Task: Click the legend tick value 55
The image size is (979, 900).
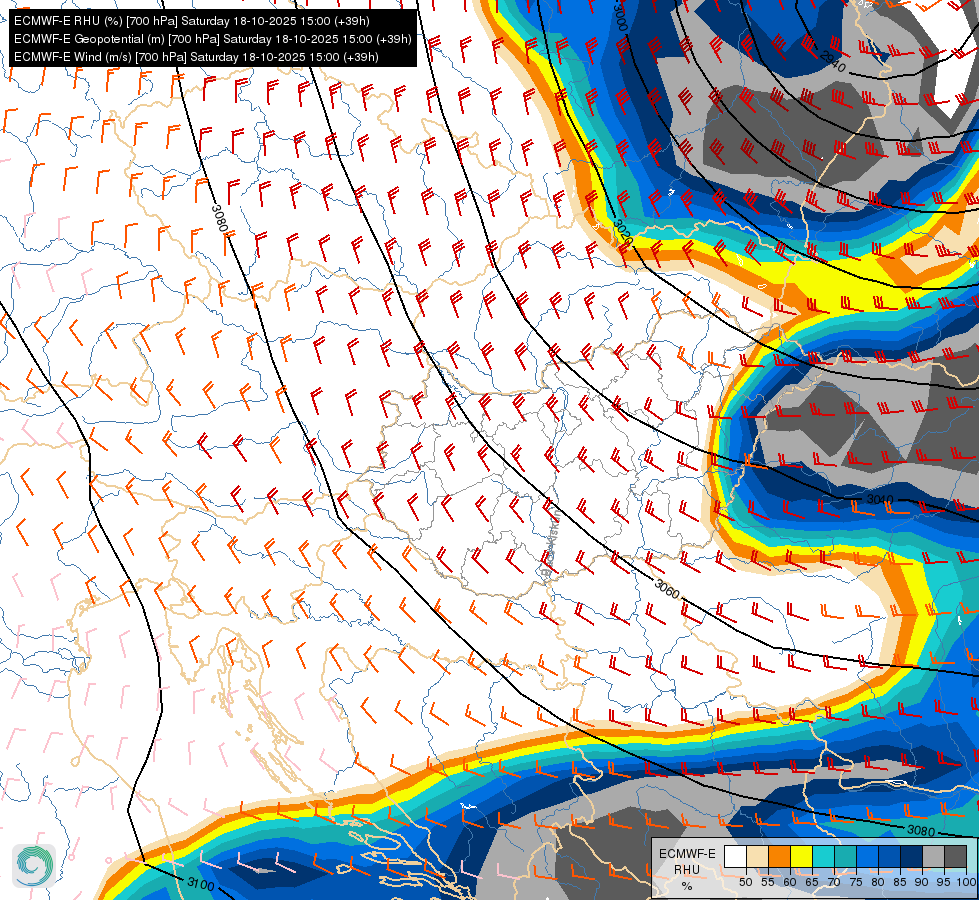Action: point(768,882)
